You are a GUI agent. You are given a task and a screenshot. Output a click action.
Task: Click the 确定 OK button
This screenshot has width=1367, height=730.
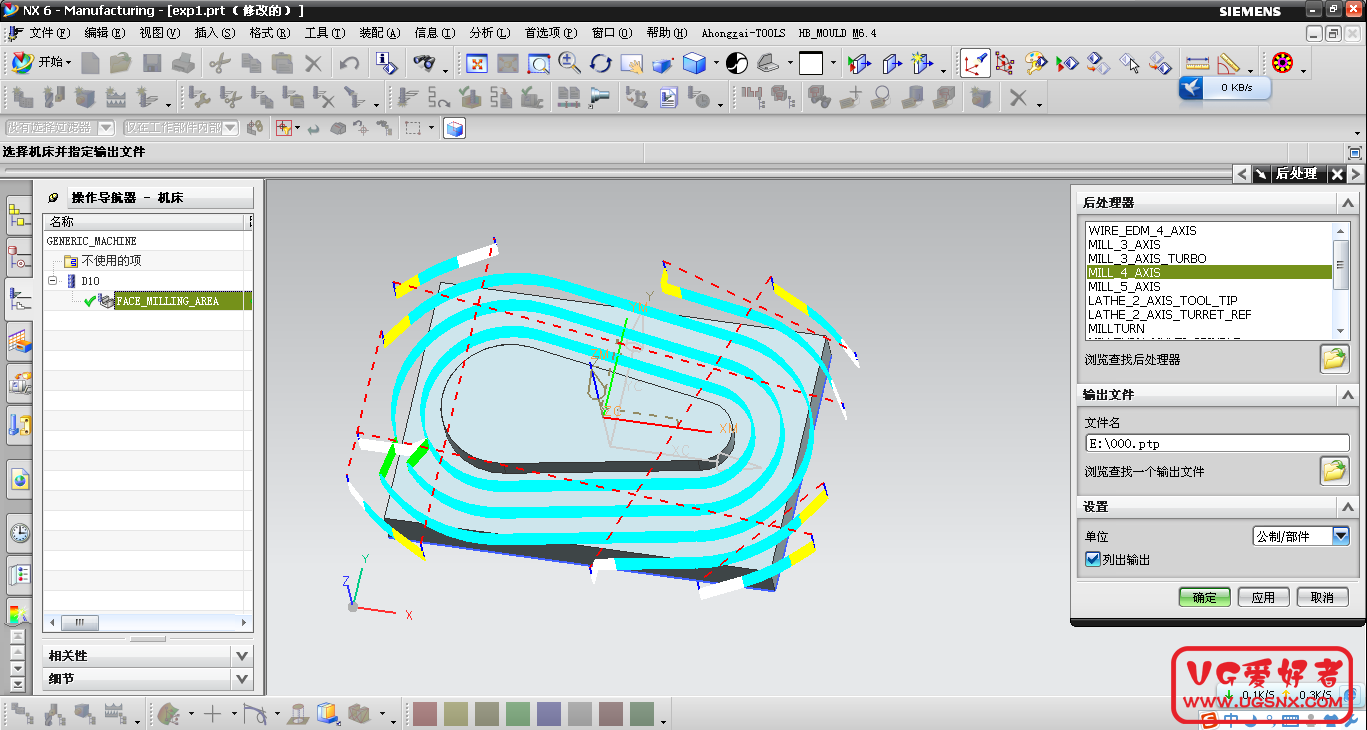click(x=1204, y=597)
